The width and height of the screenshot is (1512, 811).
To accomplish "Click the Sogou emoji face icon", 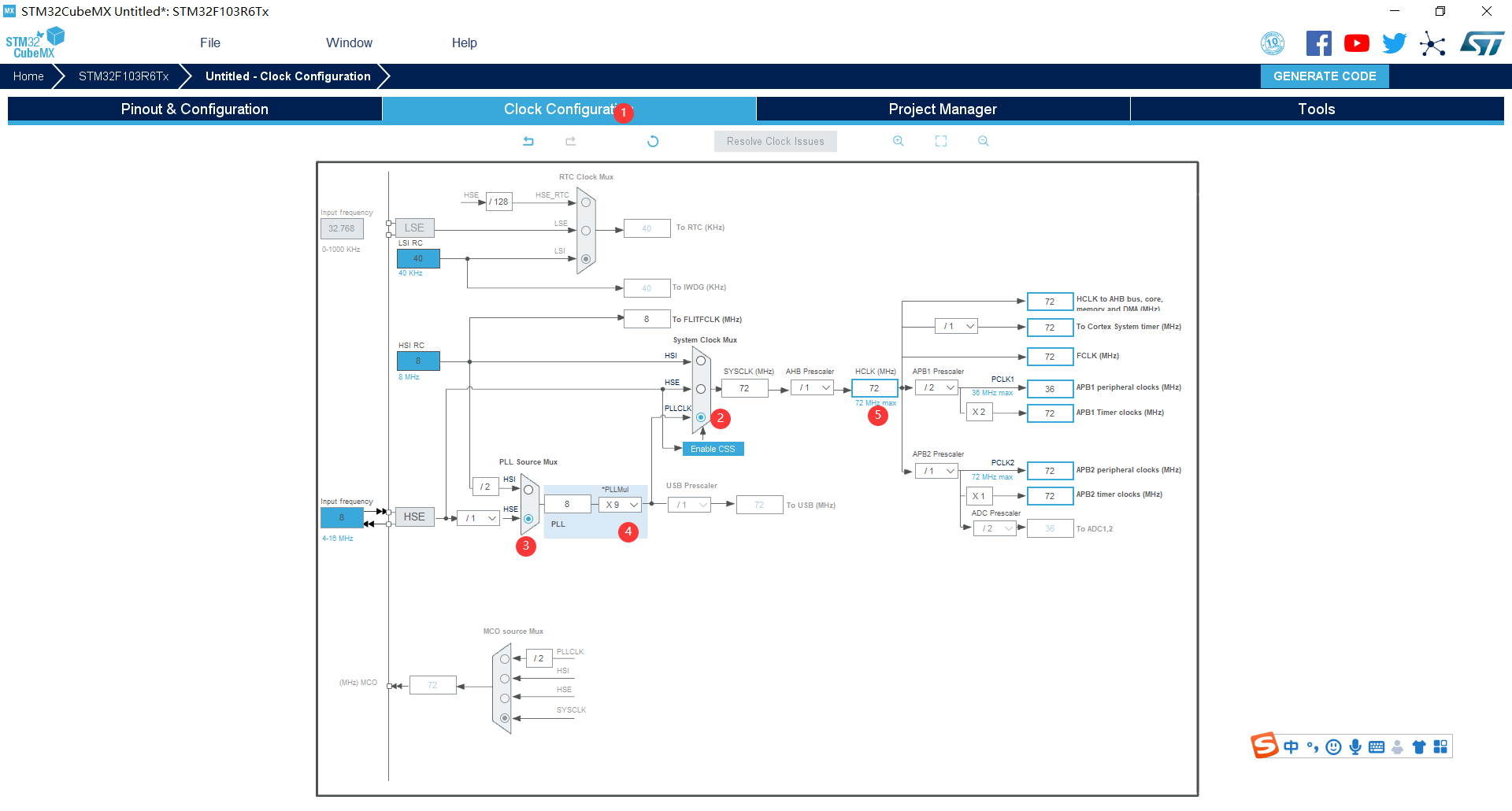I will point(1333,747).
